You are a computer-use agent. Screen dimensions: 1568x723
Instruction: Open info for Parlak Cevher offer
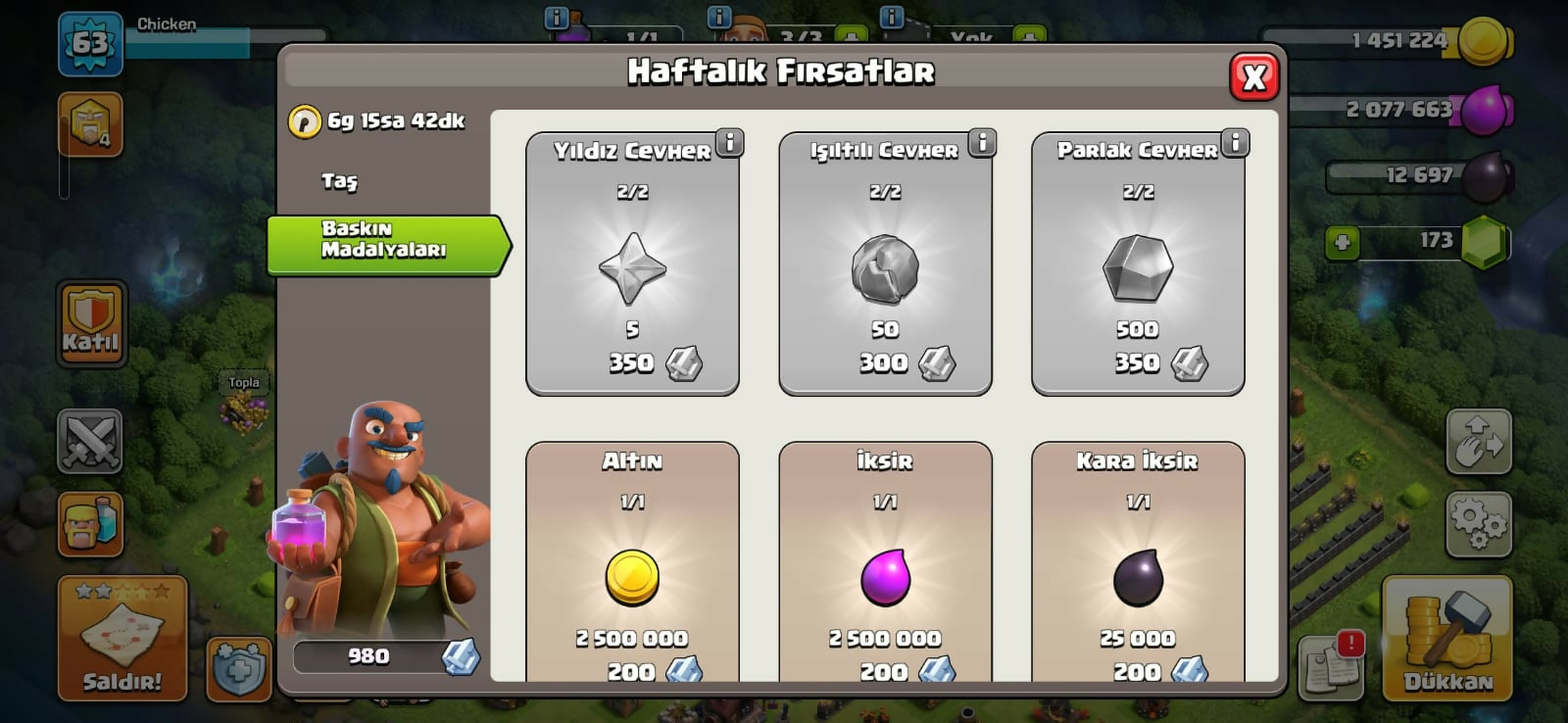pos(1235,143)
